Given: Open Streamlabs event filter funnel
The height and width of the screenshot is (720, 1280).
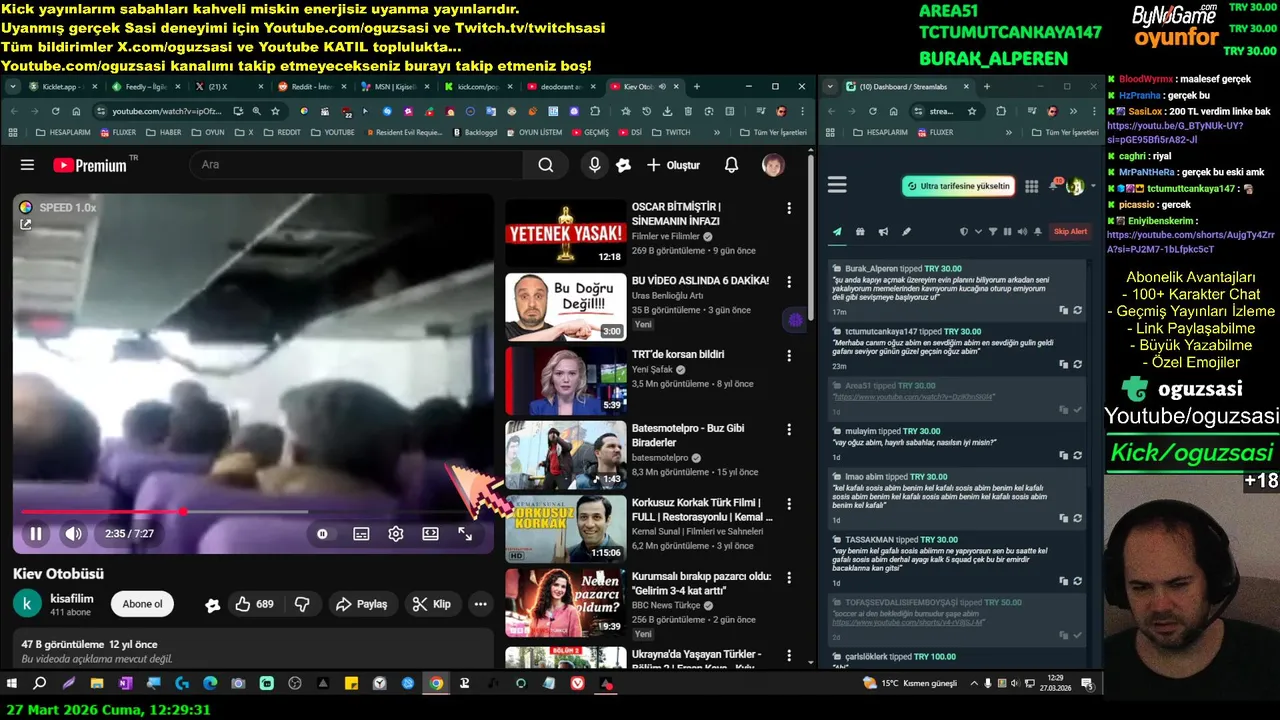Looking at the screenshot, I should click(993, 232).
